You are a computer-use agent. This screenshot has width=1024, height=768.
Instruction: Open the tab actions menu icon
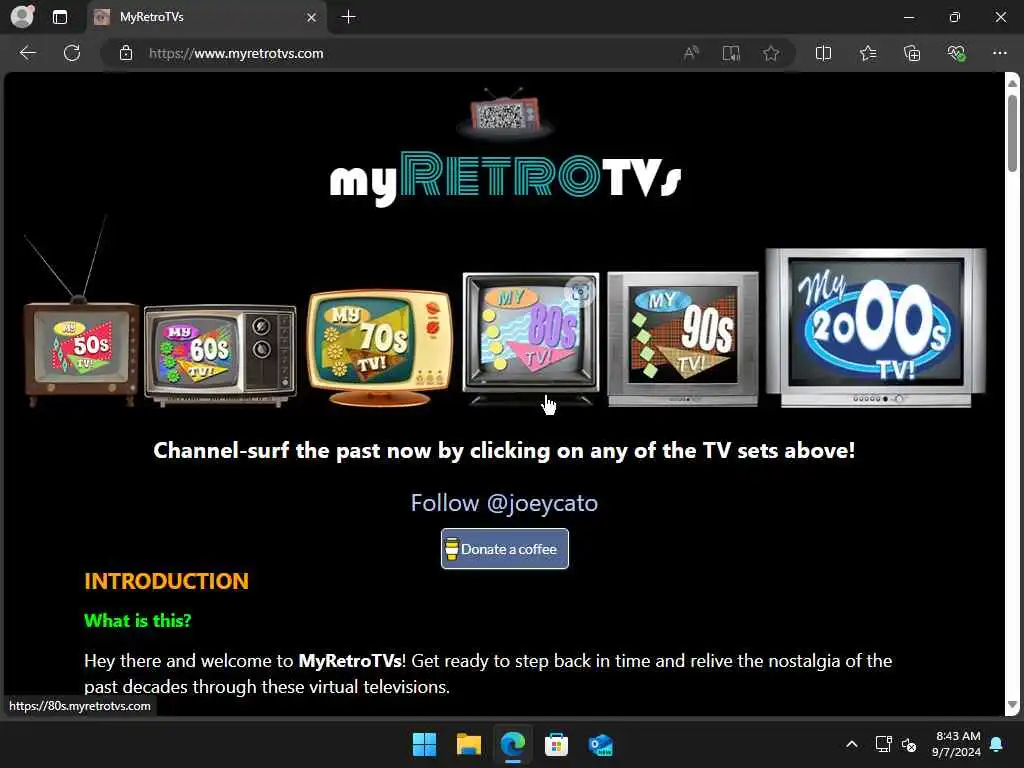pos(60,17)
